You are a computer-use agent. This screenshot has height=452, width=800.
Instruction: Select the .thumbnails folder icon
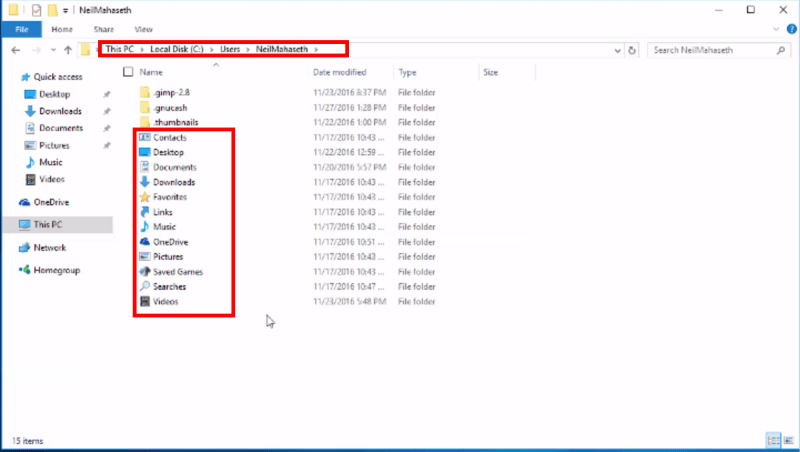145,122
